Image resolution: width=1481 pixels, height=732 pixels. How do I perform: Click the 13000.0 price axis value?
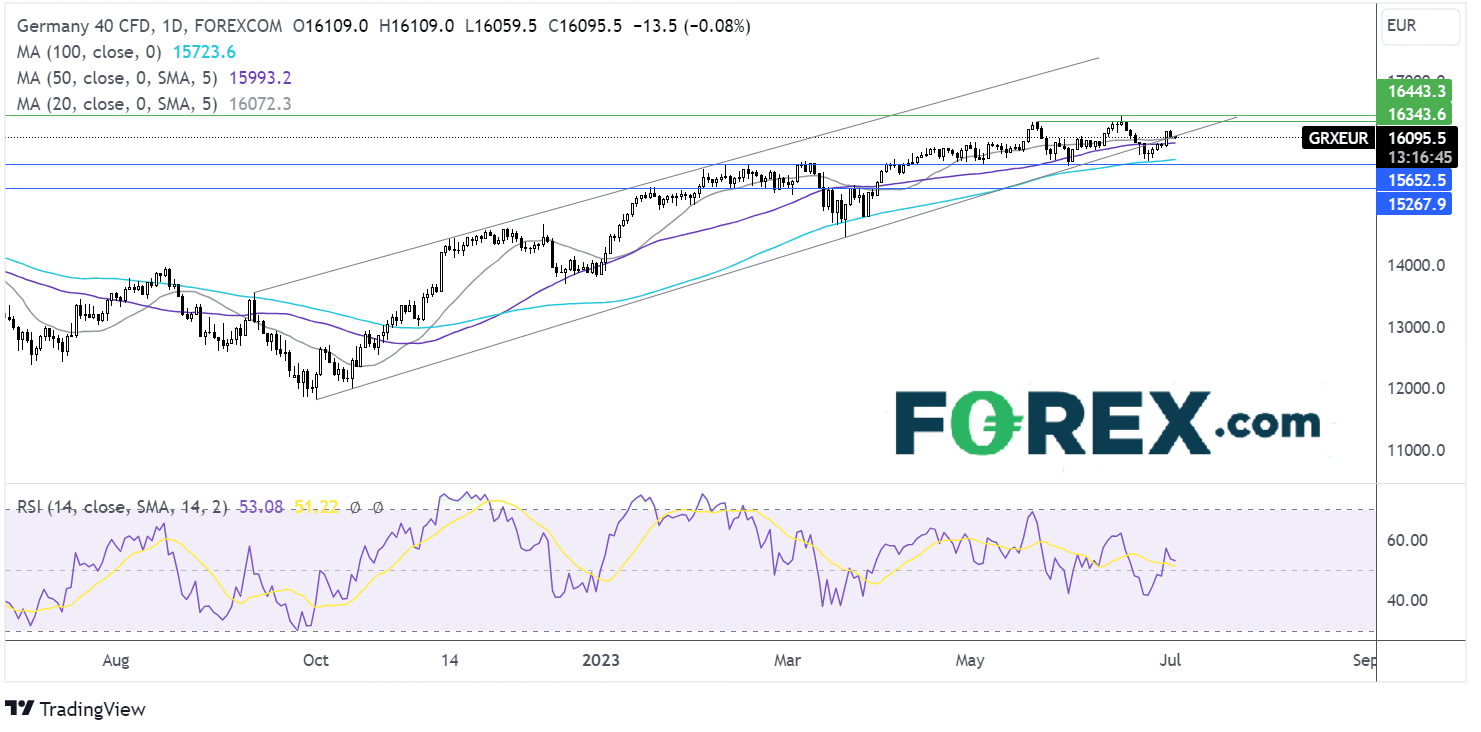point(1415,328)
